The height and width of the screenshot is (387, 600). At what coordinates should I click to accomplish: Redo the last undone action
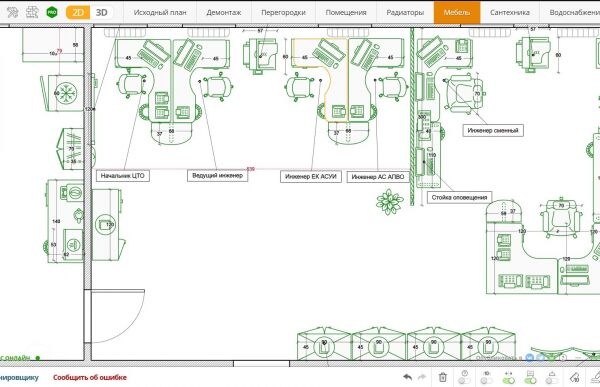(x=422, y=377)
